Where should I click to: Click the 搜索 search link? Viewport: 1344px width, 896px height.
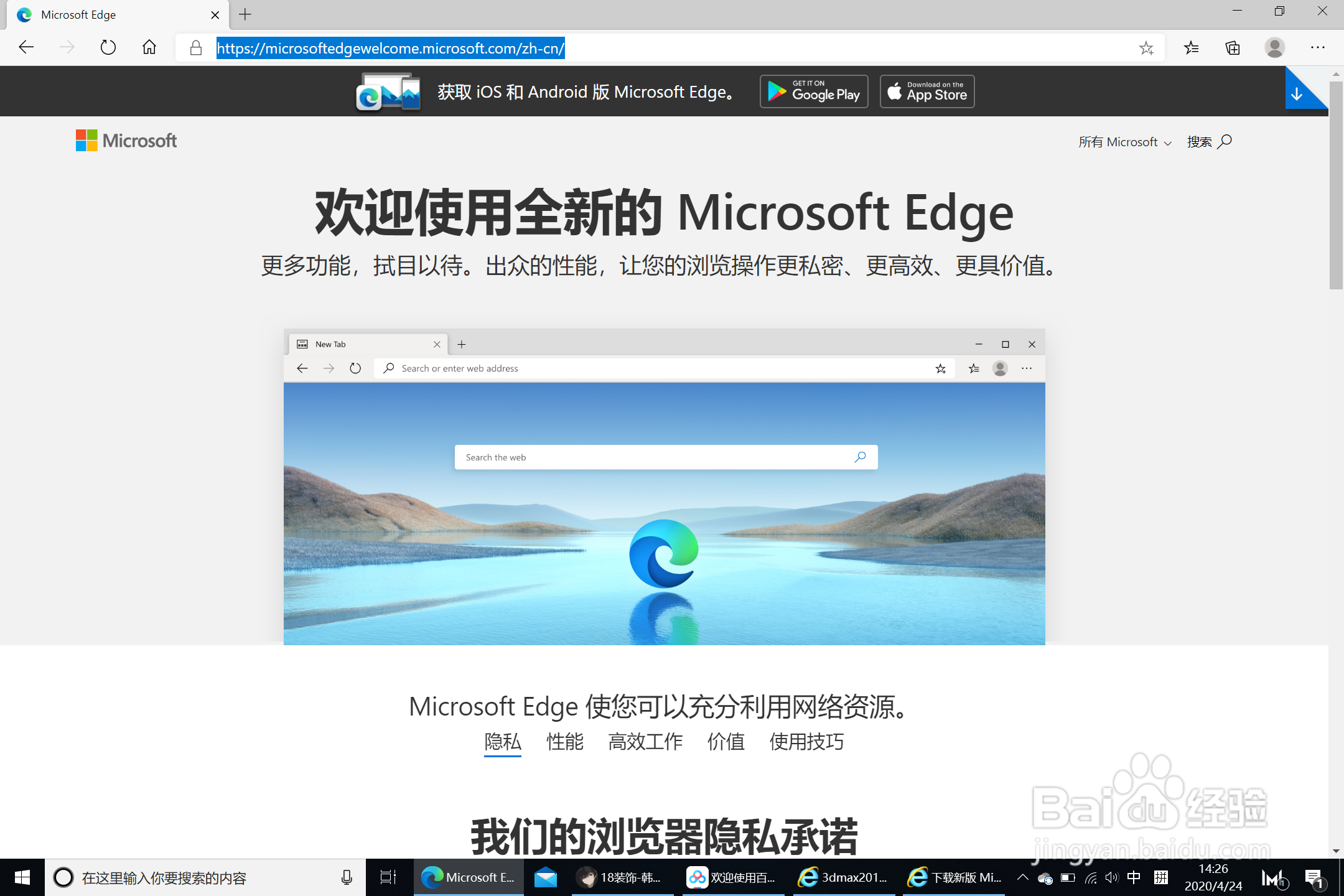tap(1209, 142)
